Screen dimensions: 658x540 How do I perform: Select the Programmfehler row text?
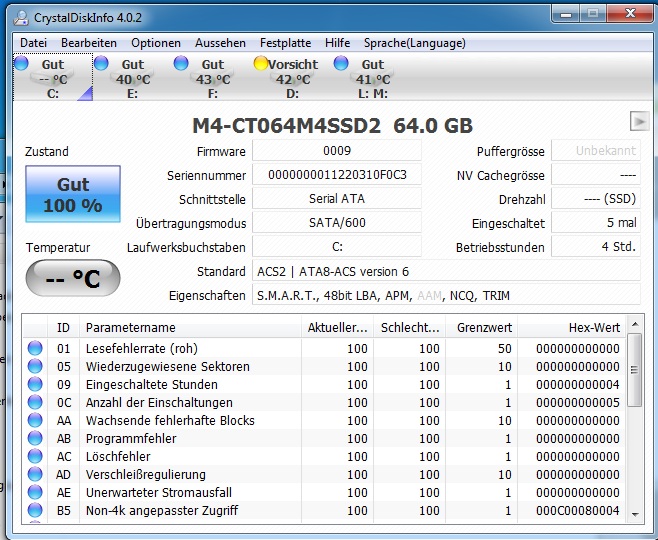[131, 439]
